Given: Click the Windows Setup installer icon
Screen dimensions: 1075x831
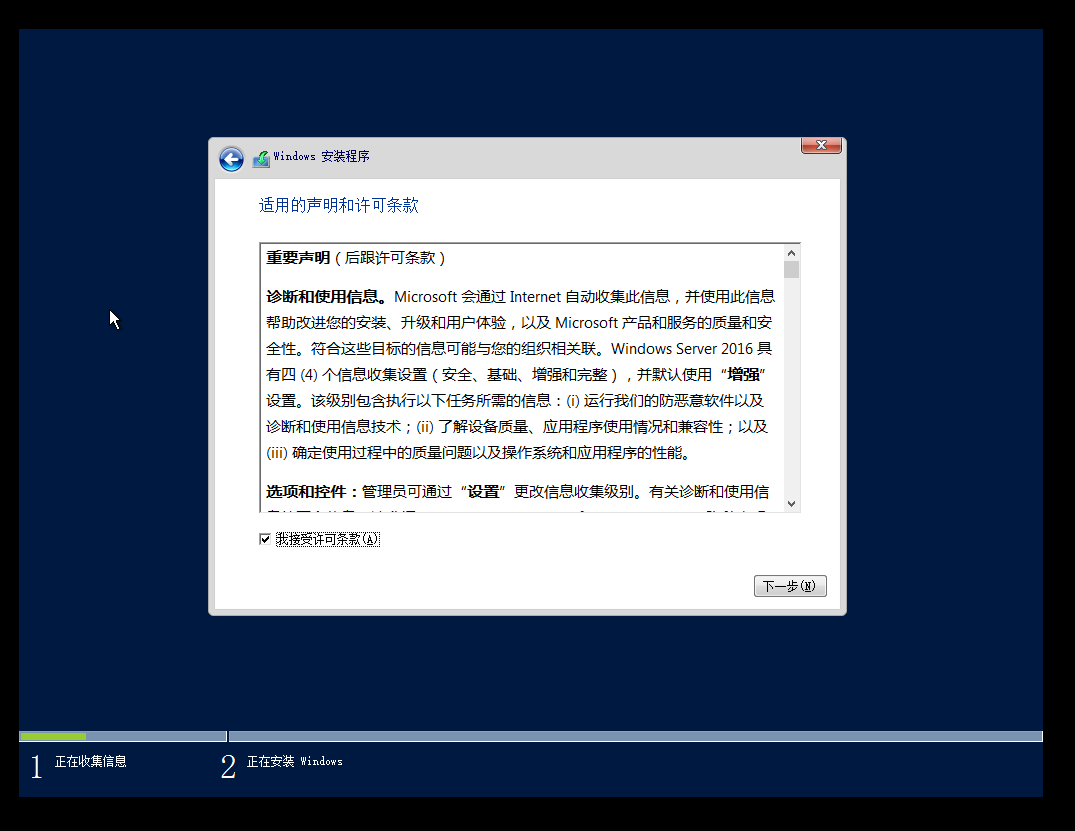Looking at the screenshot, I should [261, 158].
